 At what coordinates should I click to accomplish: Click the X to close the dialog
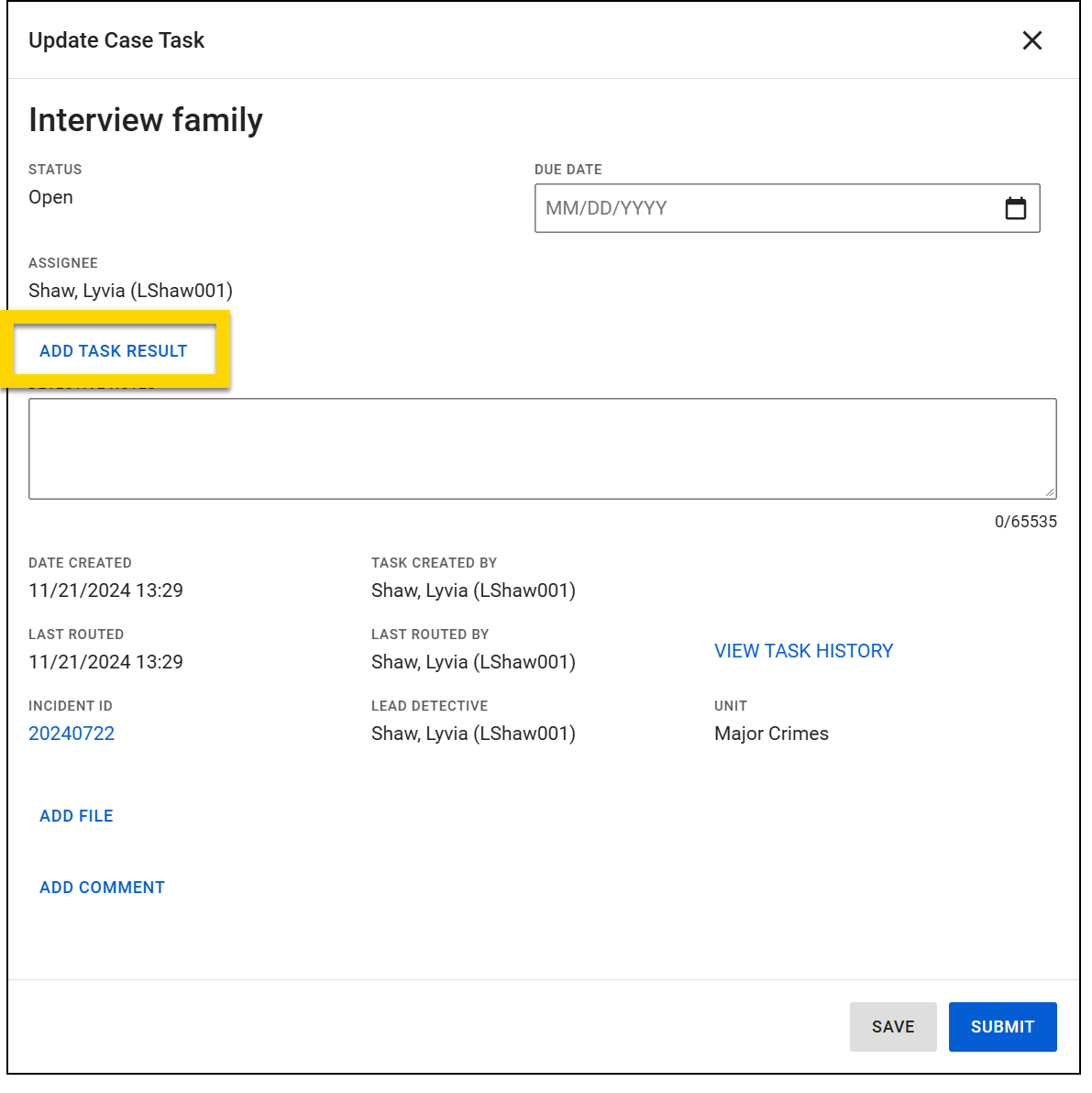[1031, 40]
